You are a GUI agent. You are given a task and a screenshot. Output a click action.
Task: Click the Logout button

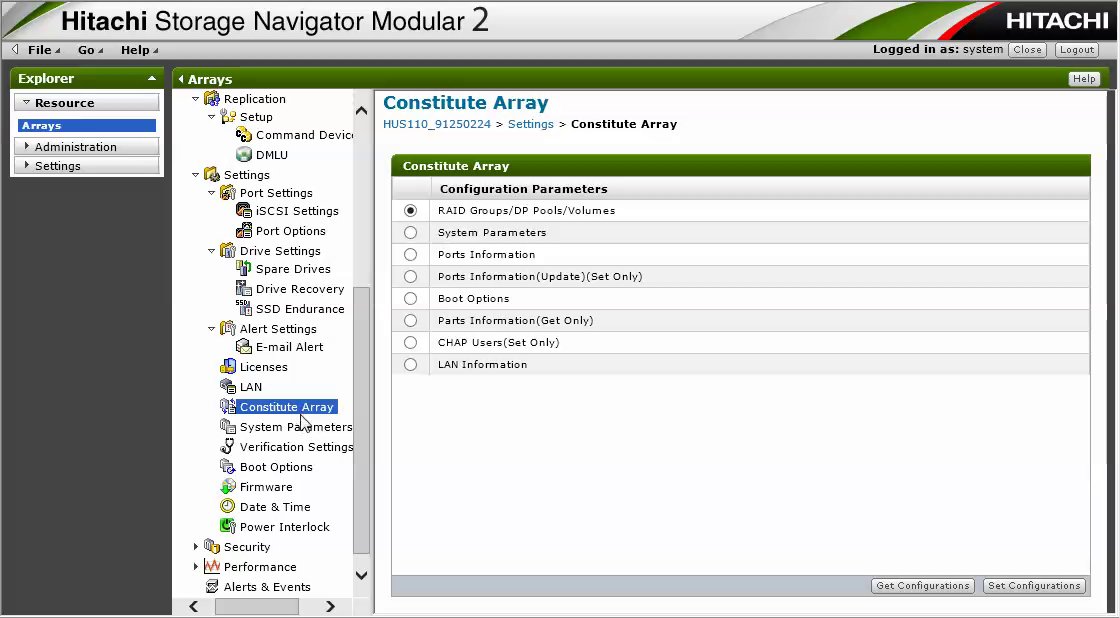pos(1077,50)
